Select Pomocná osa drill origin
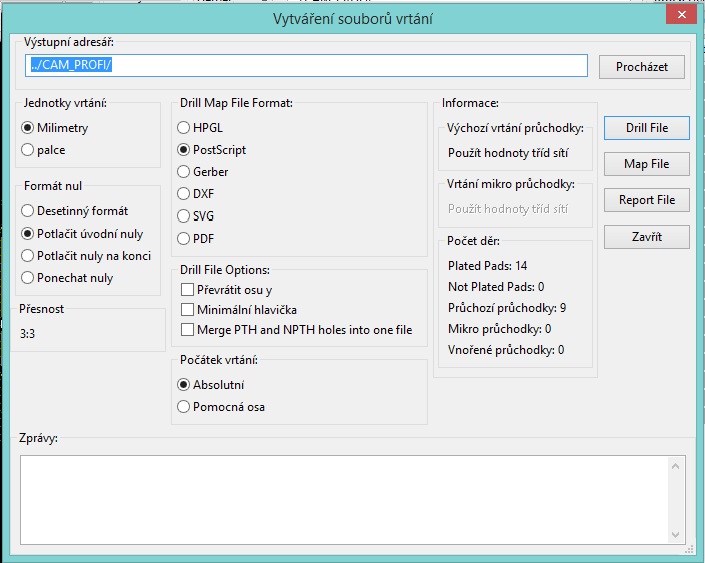The height and width of the screenshot is (563, 705). pyautogui.click(x=183, y=407)
